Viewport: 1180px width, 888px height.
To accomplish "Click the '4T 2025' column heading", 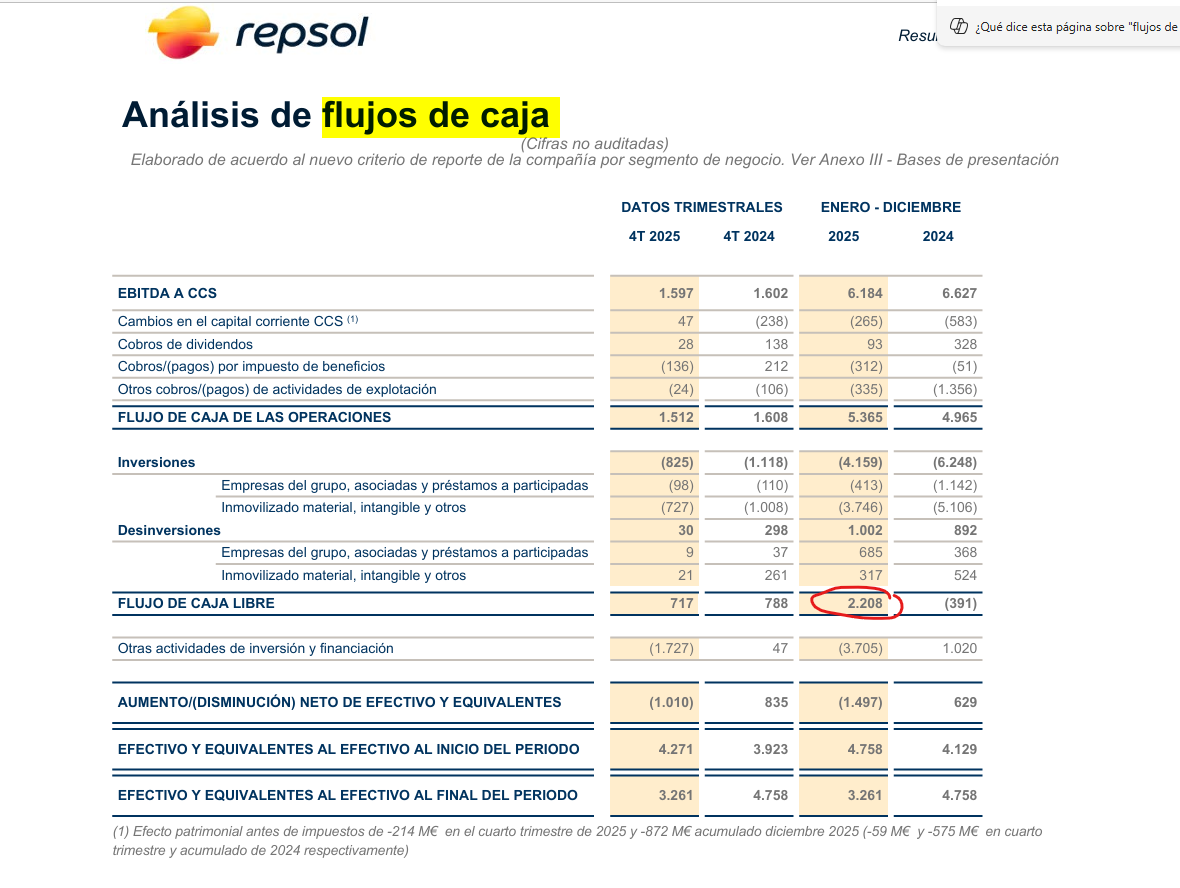I will (x=654, y=236).
